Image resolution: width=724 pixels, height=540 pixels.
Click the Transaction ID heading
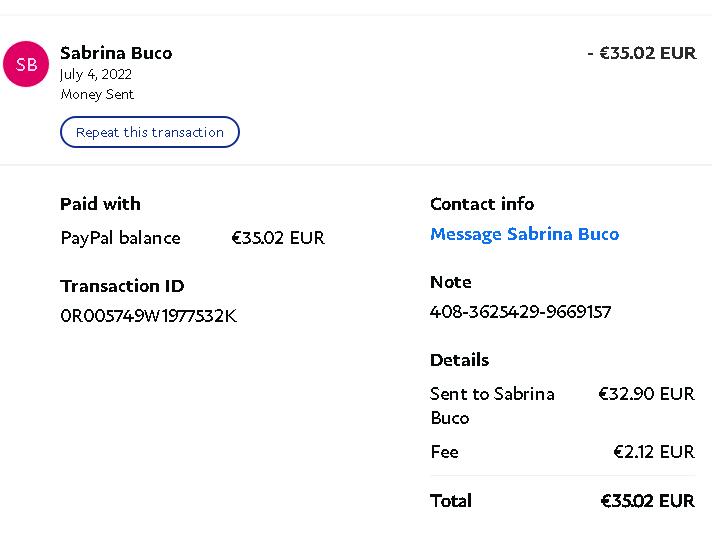[122, 286]
